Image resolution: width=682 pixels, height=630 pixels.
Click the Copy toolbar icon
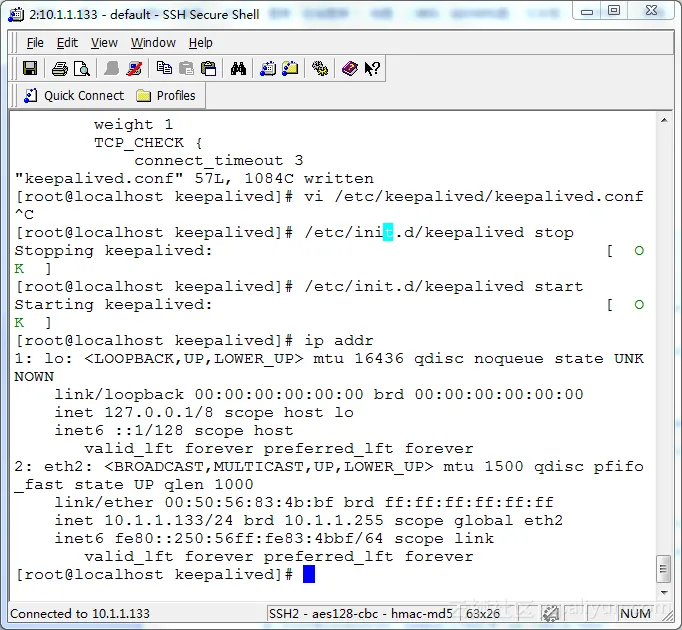tap(164, 68)
